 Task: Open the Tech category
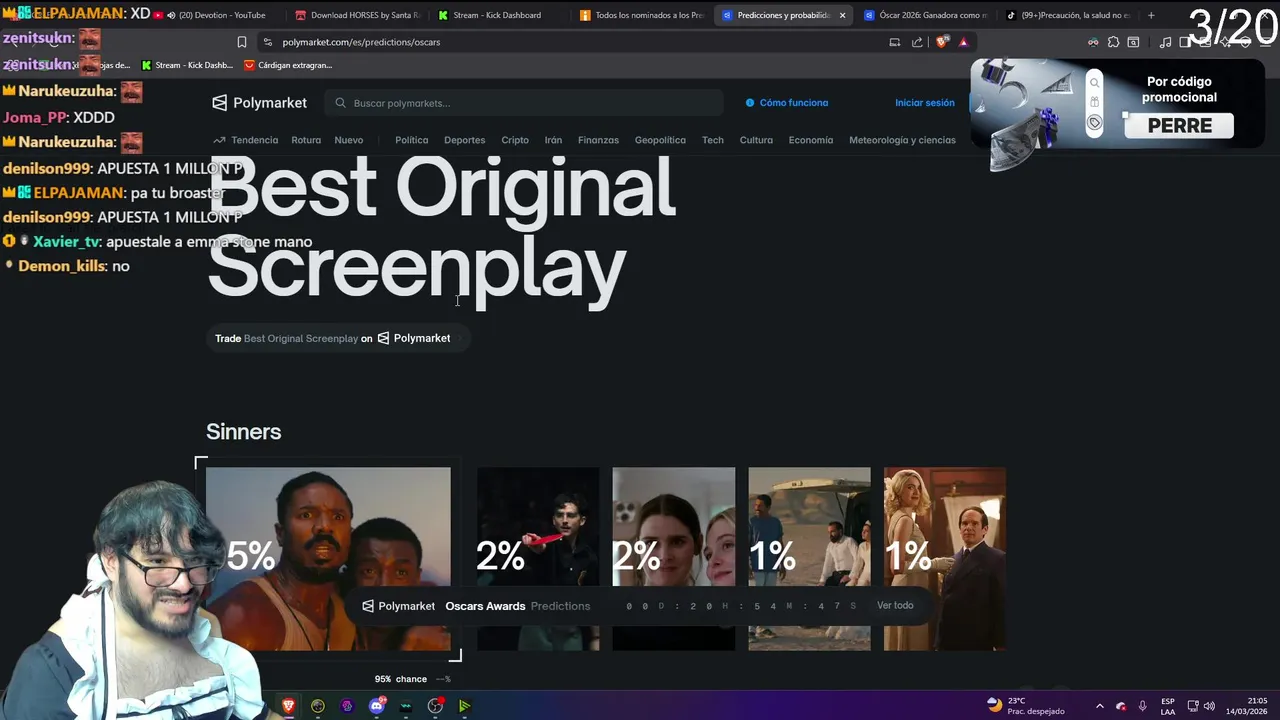pos(713,140)
